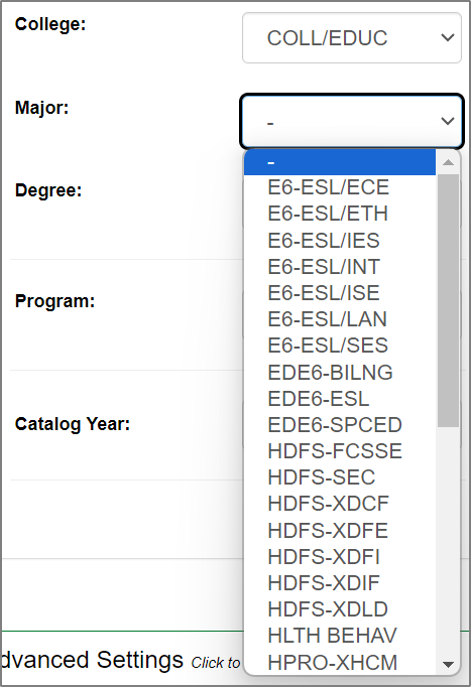Pick E6-ESL/LAN in the dropdown list
The image size is (472, 688).
[x=340, y=319]
